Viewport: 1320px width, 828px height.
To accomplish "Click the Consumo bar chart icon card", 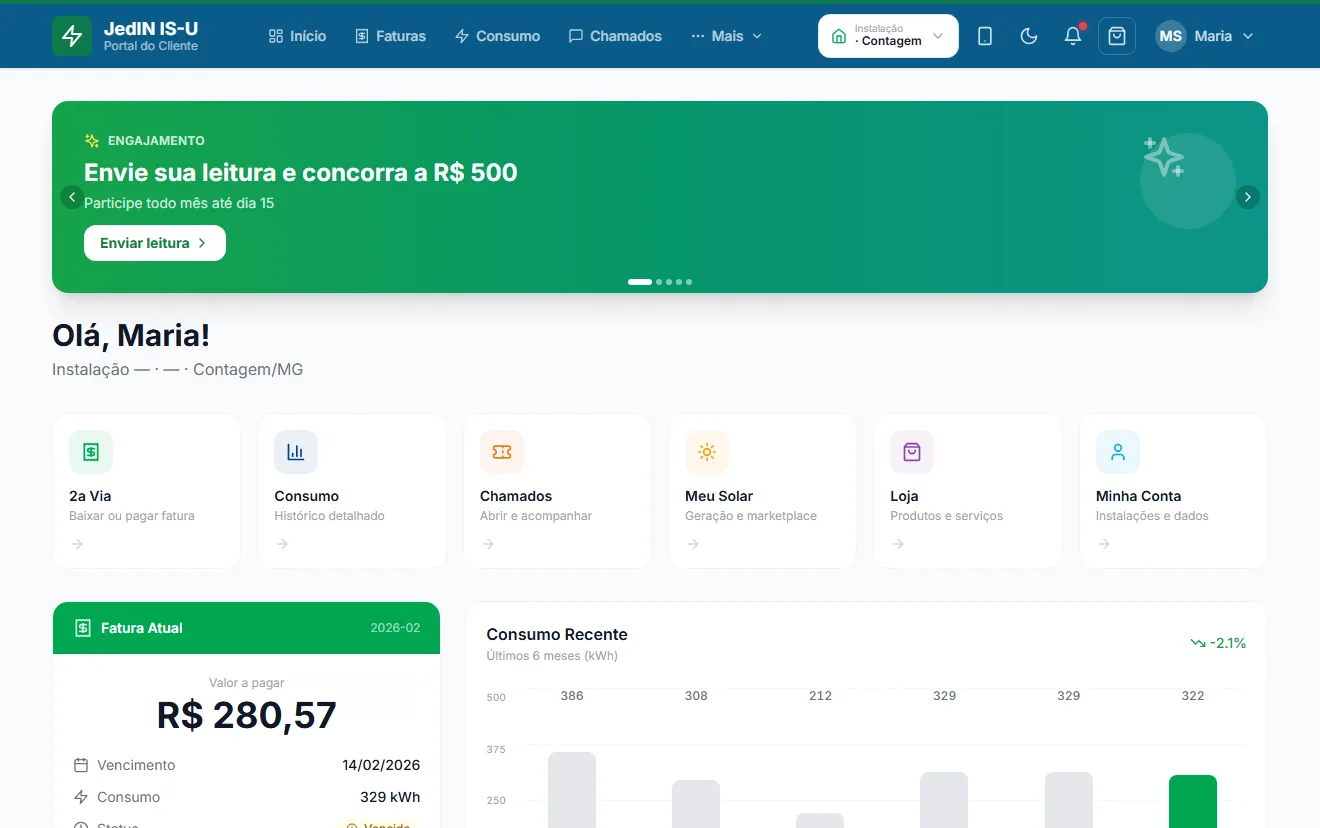I will pos(296,452).
